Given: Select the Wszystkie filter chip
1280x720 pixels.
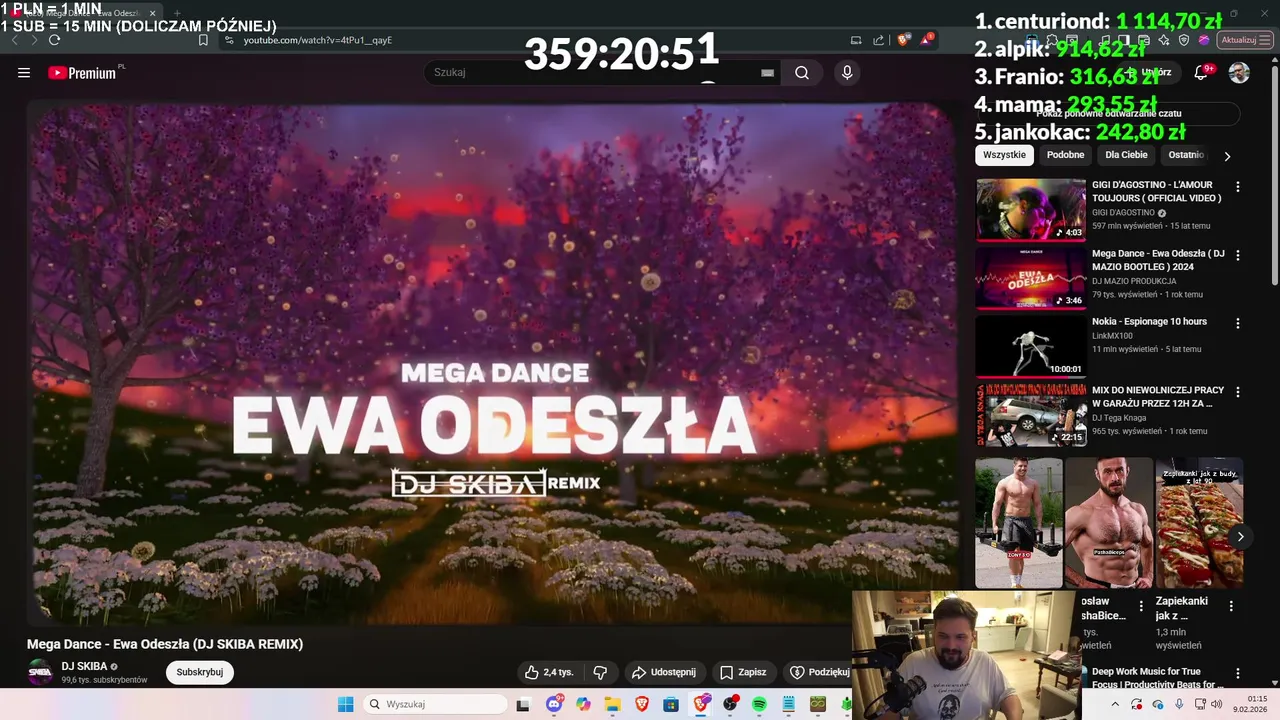Looking at the screenshot, I should coord(1004,155).
